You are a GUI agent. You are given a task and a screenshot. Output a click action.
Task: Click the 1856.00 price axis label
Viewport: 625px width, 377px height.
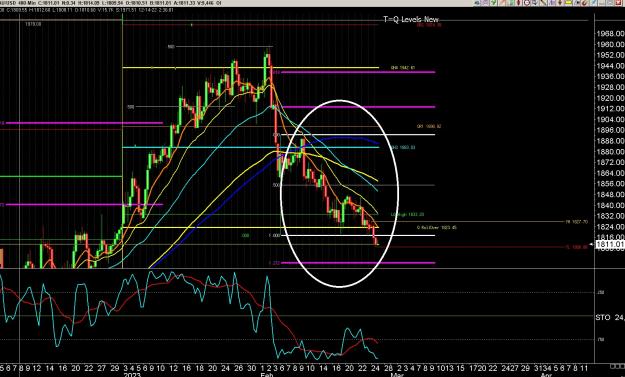point(611,184)
